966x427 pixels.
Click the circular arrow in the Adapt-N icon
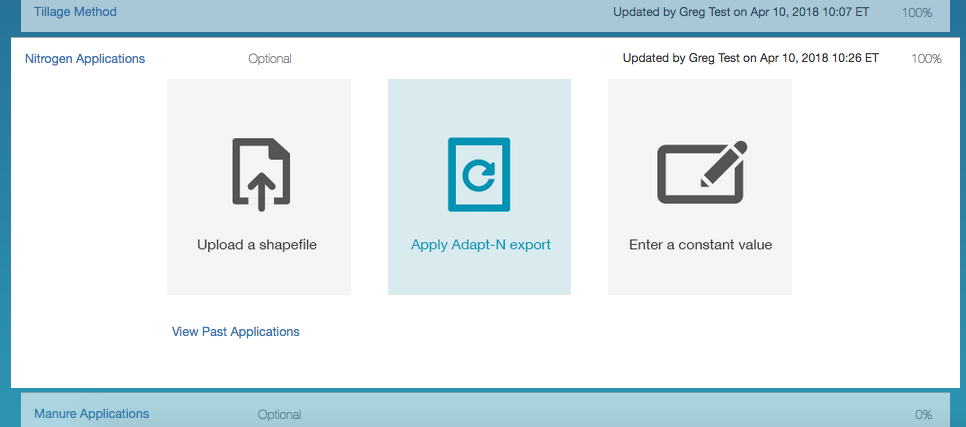pos(479,176)
